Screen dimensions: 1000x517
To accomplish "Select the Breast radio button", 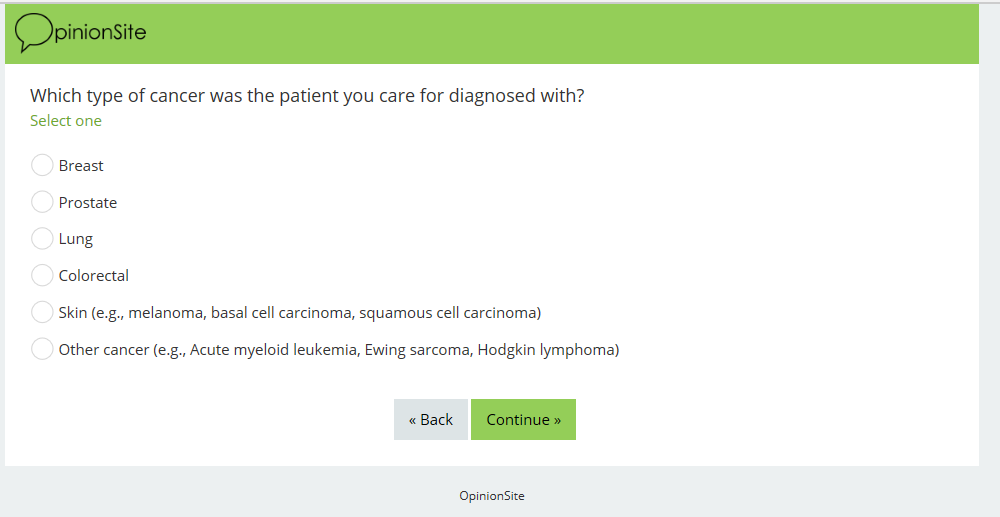I will tap(42, 165).
